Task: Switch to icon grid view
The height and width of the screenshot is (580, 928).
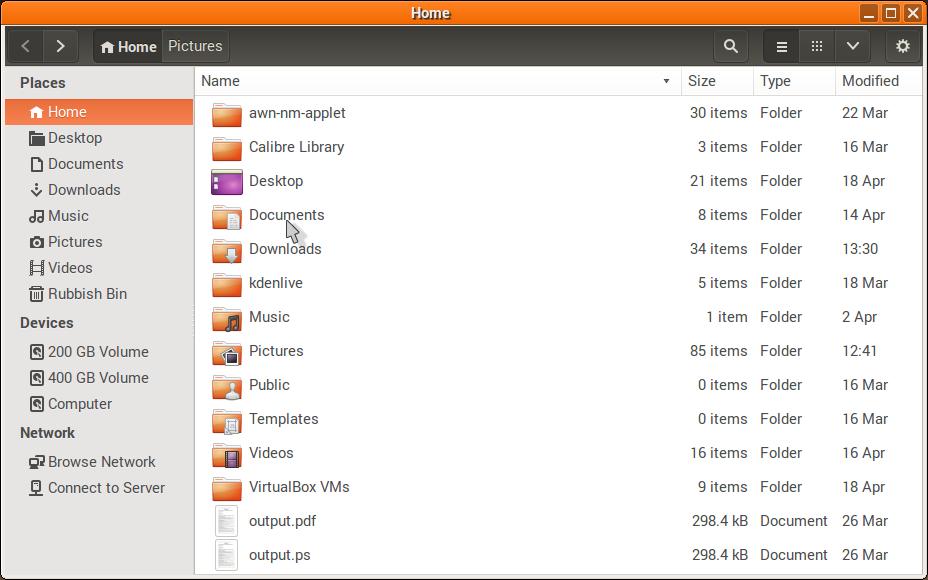Action: tap(817, 46)
